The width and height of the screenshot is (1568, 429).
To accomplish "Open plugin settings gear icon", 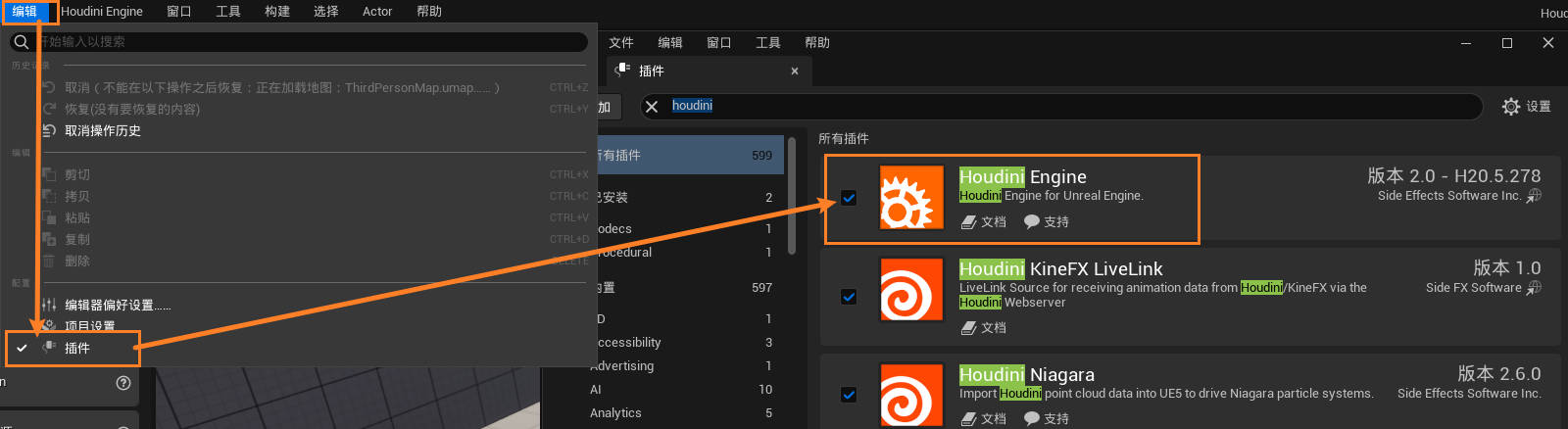I will tap(1511, 106).
